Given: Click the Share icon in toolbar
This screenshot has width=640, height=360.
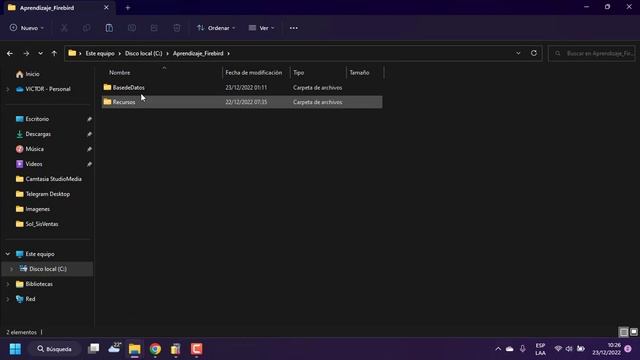Looking at the screenshot, I should (x=154, y=28).
